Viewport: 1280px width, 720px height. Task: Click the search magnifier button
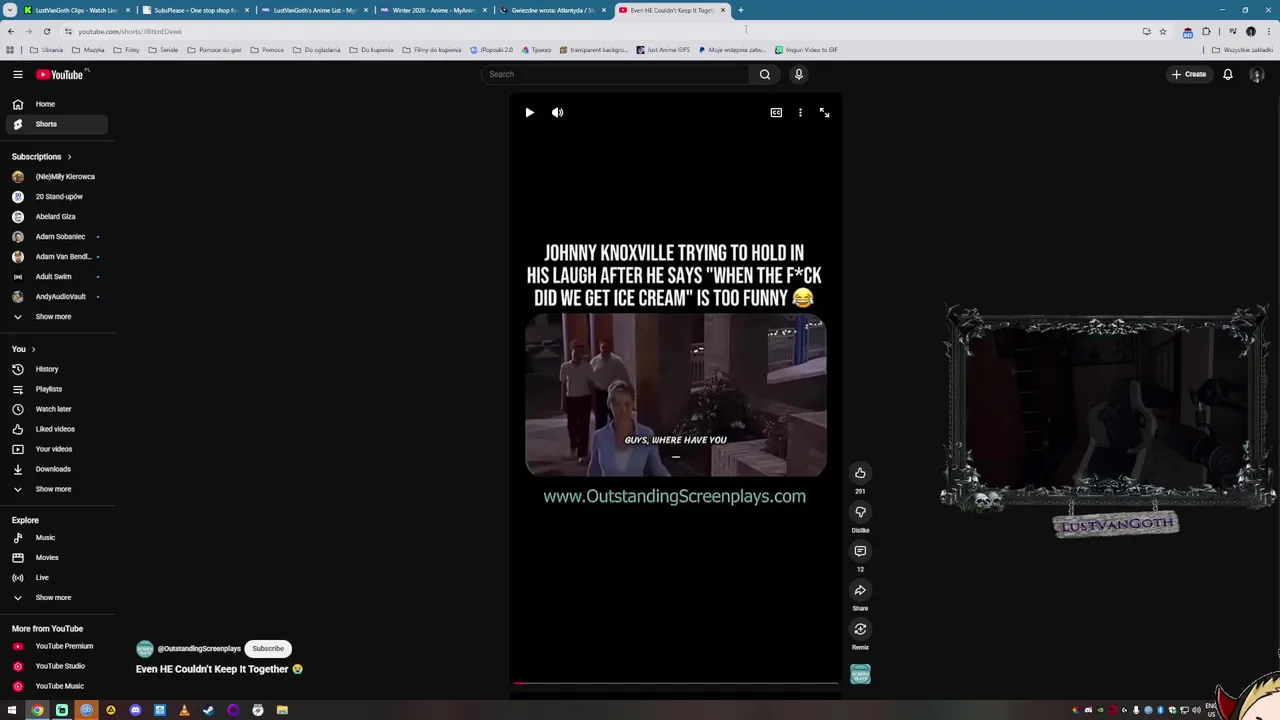[765, 74]
